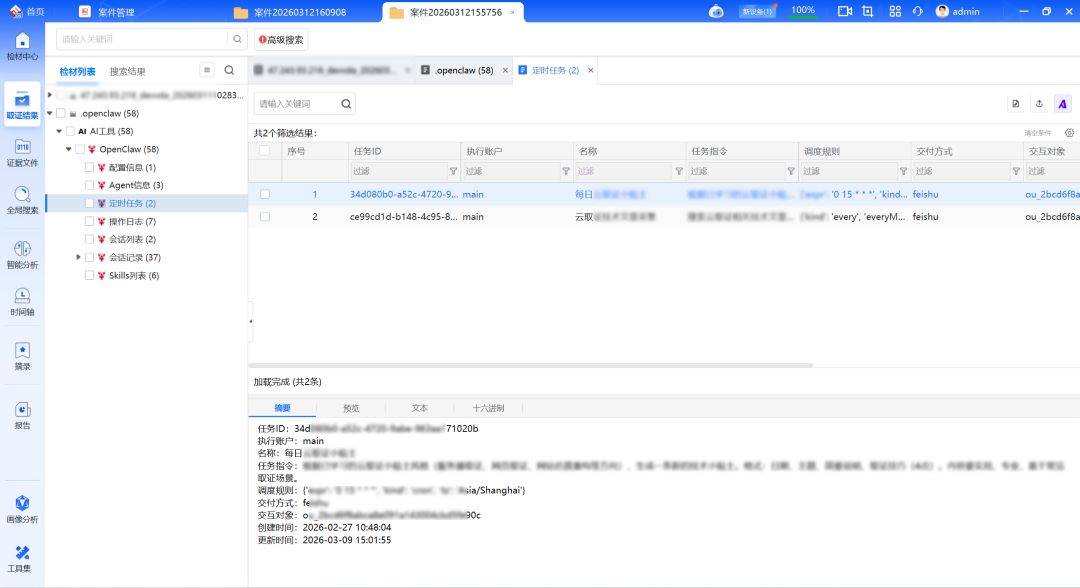Image resolution: width=1080 pixels, height=588 pixels.
Task: Open the 时间轴 timeline view
Action: tap(22, 301)
